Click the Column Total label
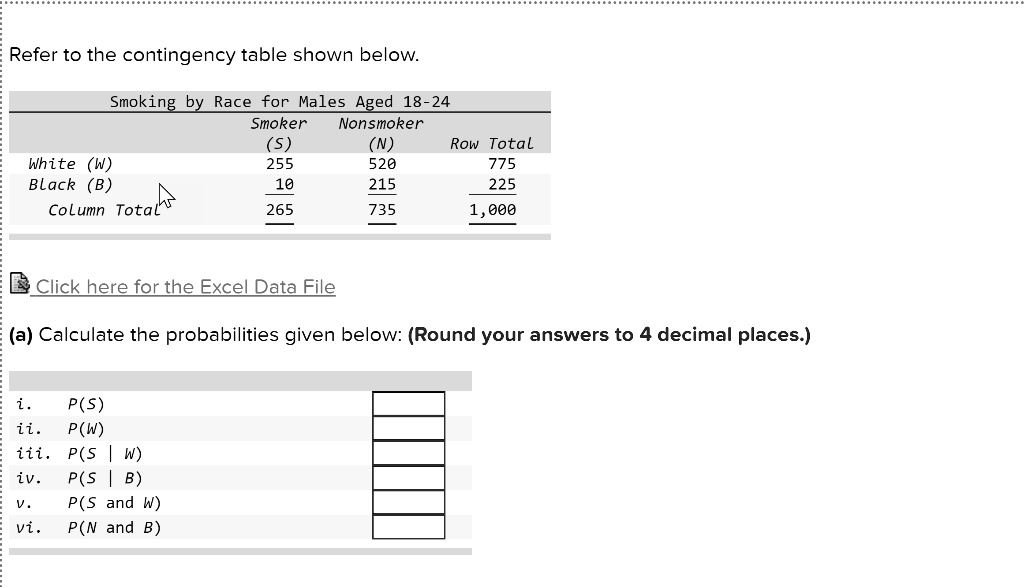1024x587 pixels. (104, 210)
